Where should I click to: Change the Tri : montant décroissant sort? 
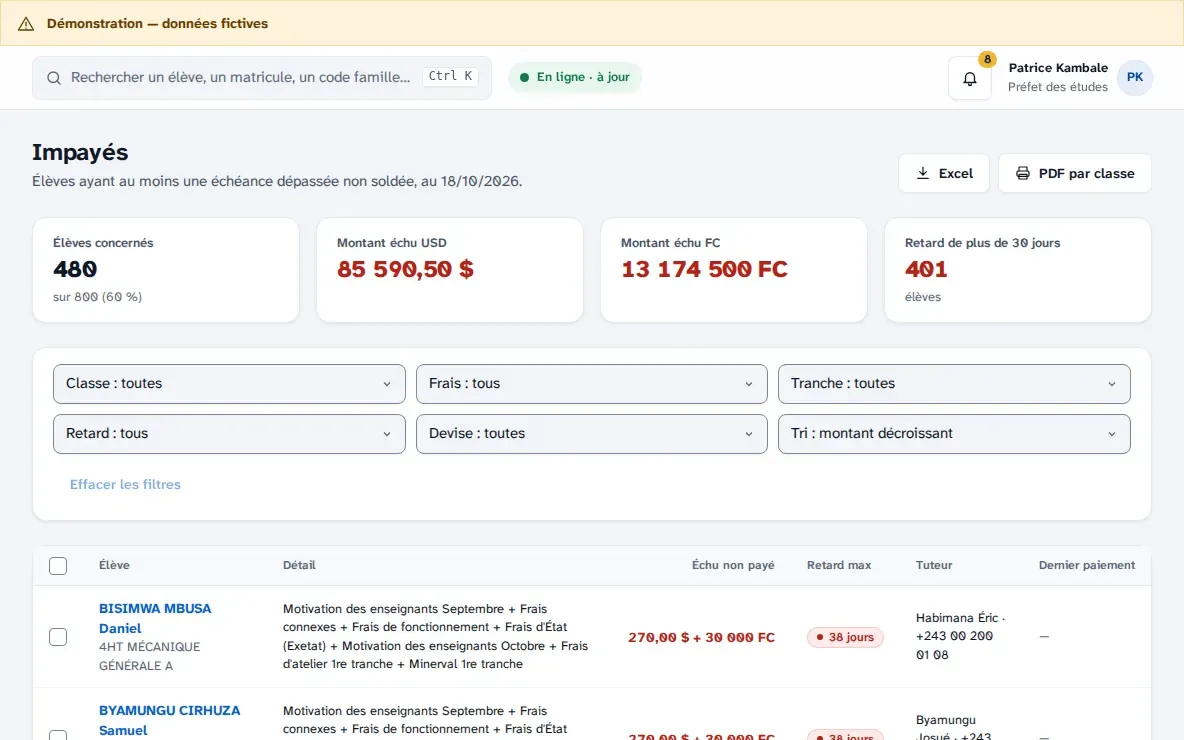pyautogui.click(x=954, y=433)
